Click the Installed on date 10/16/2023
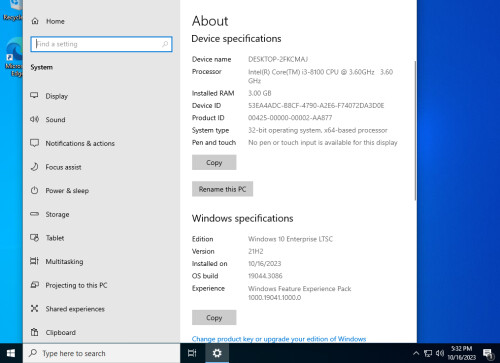The height and width of the screenshot is (363, 500). click(264, 264)
